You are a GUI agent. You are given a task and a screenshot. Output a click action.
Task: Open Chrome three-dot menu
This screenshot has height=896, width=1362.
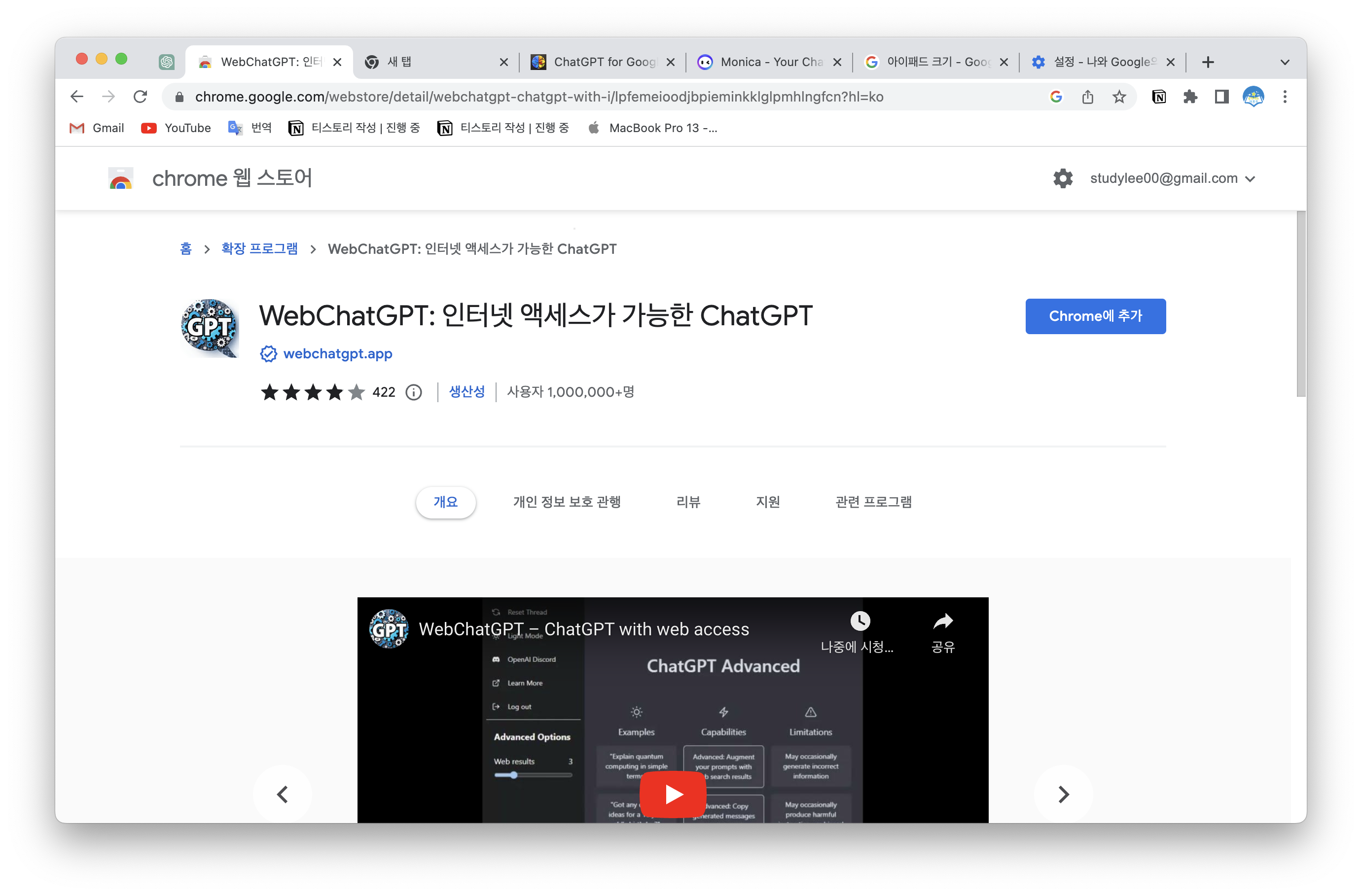1285,97
